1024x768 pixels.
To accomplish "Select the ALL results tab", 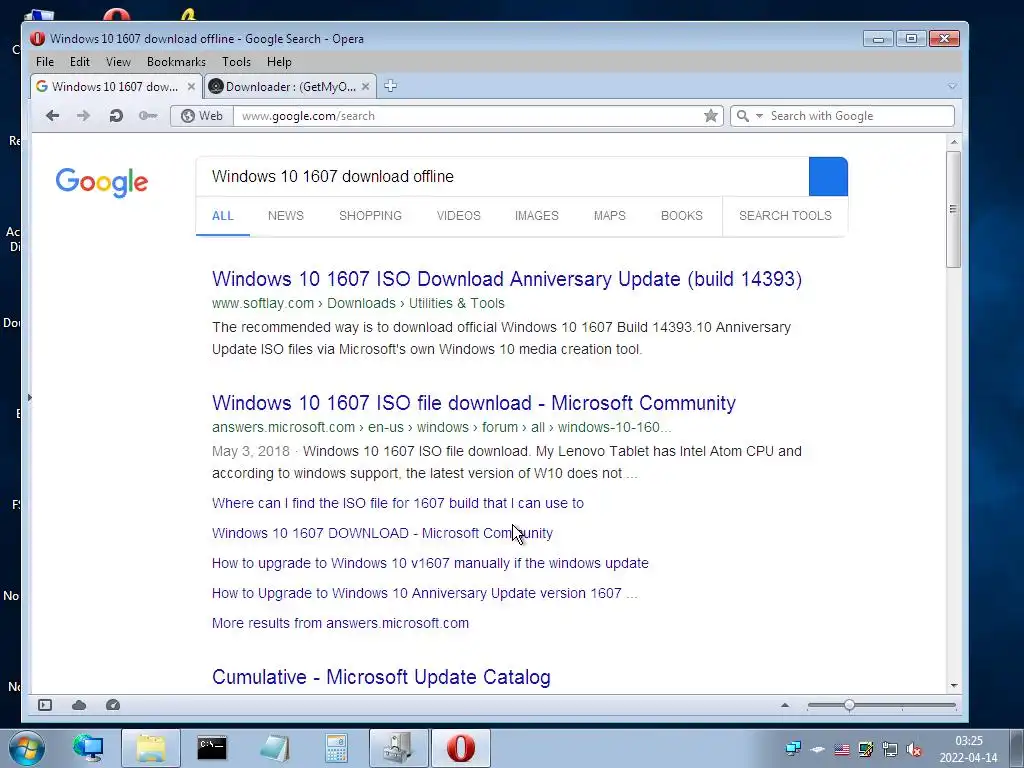I will pos(223,216).
